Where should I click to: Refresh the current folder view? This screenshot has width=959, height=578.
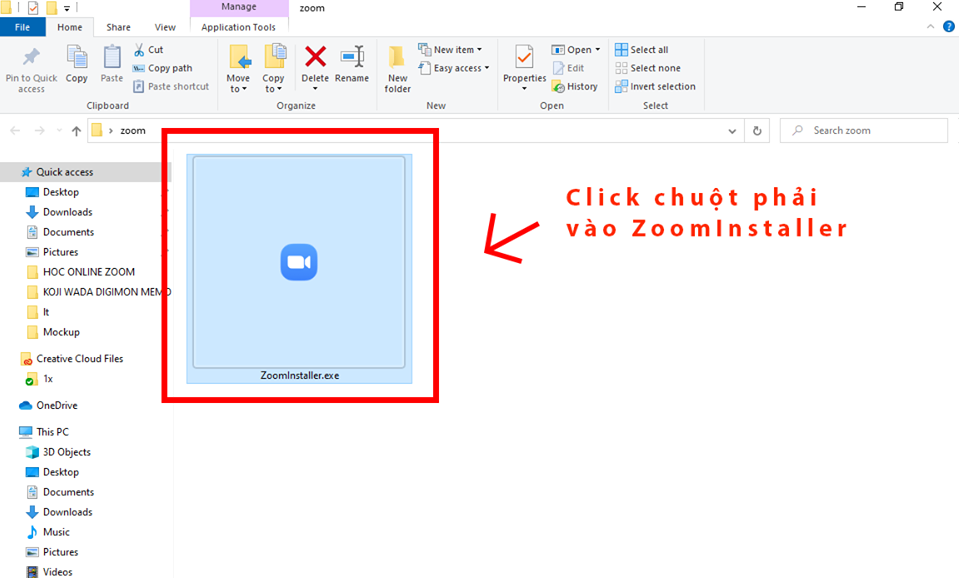(x=757, y=131)
